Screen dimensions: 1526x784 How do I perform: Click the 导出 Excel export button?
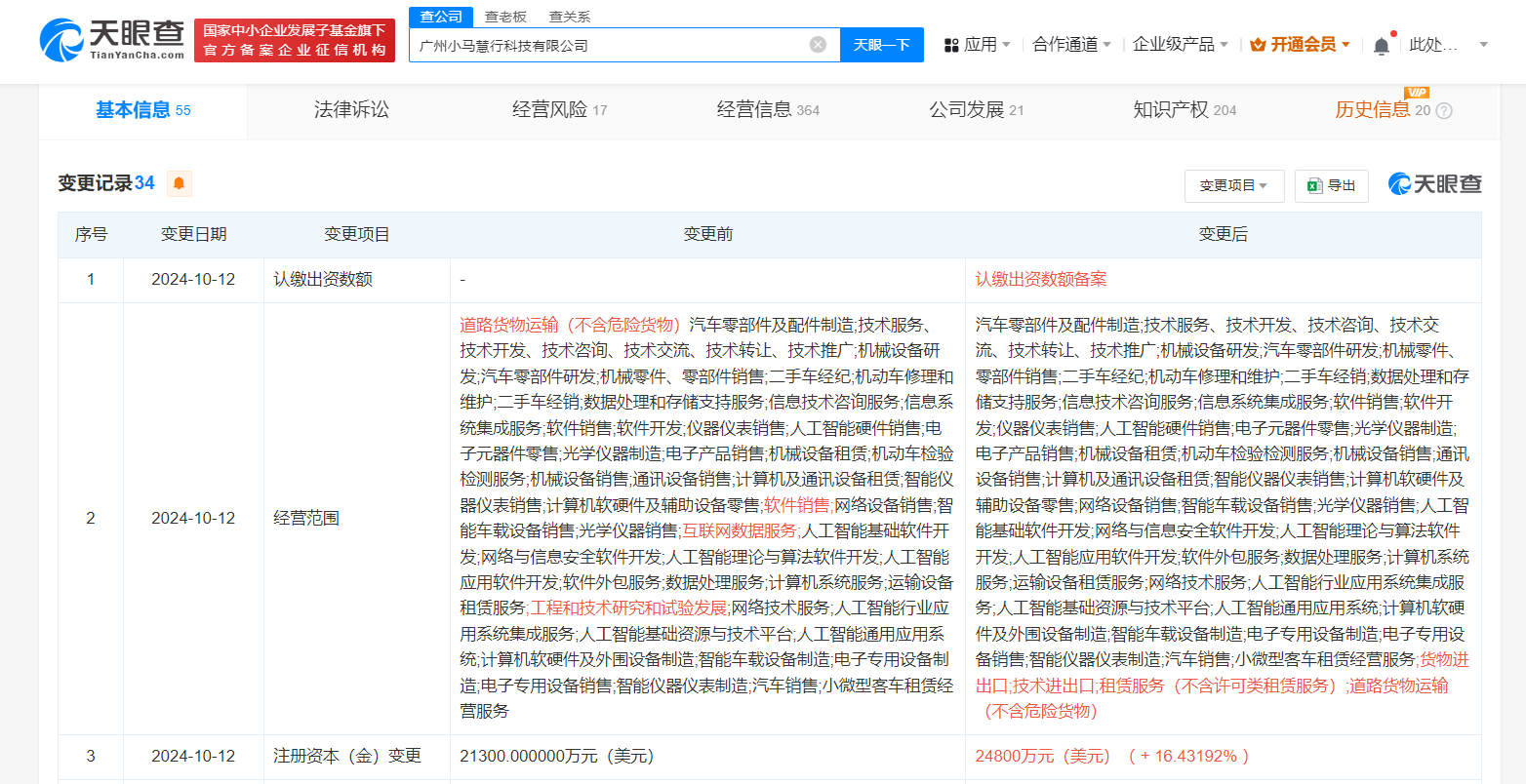[1332, 185]
